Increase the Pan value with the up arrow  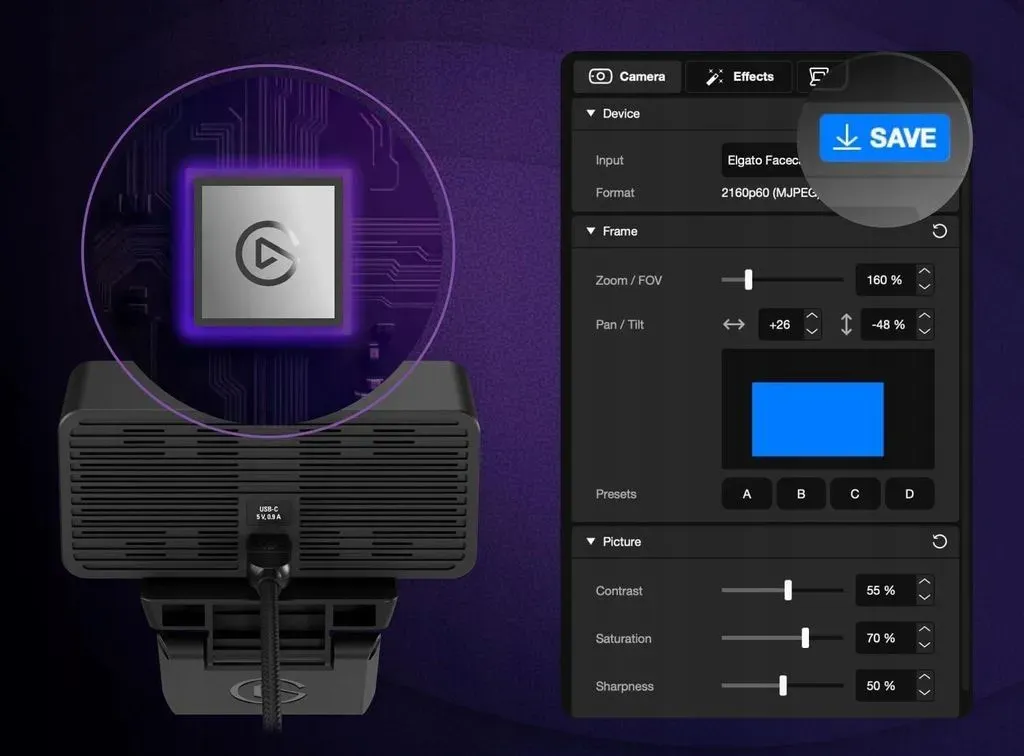coord(812,316)
